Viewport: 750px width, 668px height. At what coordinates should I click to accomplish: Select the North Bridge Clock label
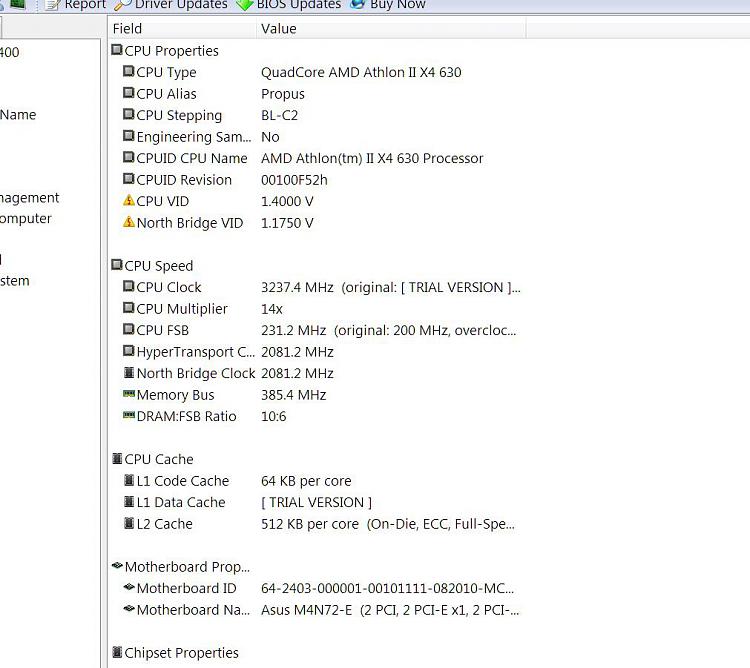tap(196, 373)
